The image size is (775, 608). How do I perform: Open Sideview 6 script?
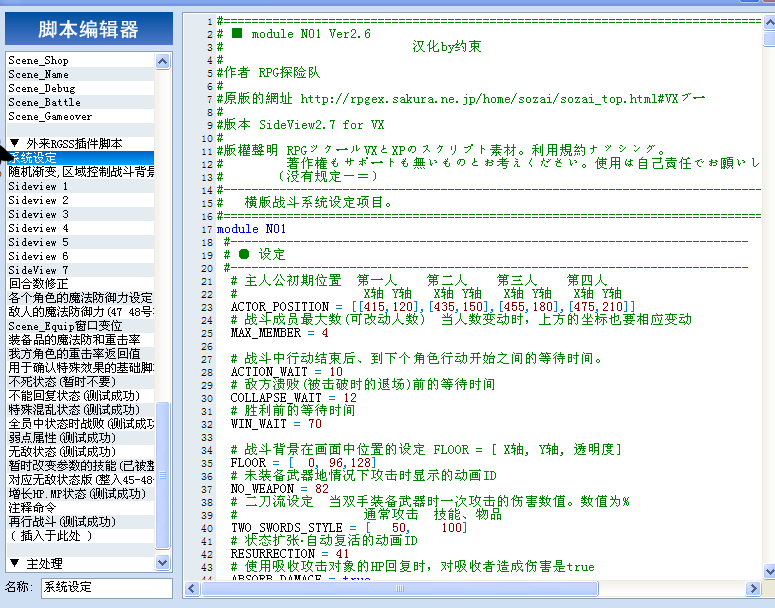pos(81,256)
